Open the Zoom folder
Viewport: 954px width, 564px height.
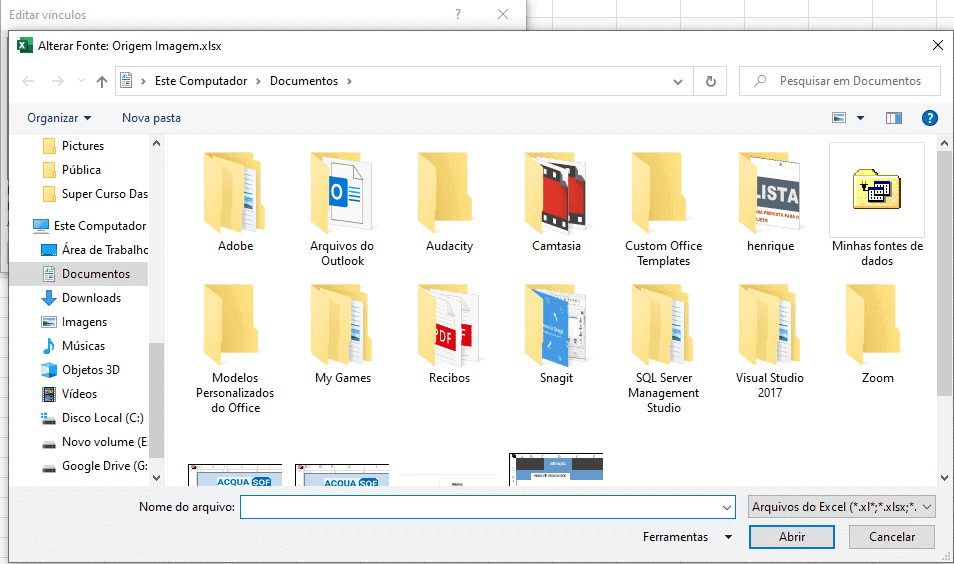click(x=877, y=334)
